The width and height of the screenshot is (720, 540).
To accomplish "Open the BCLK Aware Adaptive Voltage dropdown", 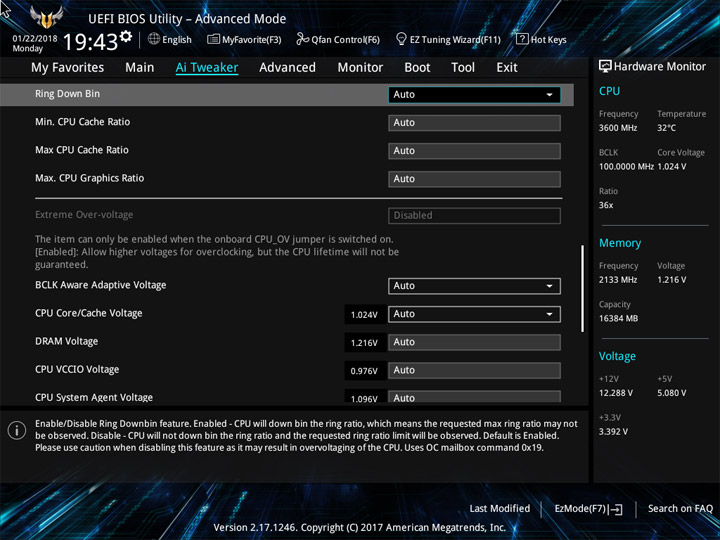I will (x=474, y=286).
